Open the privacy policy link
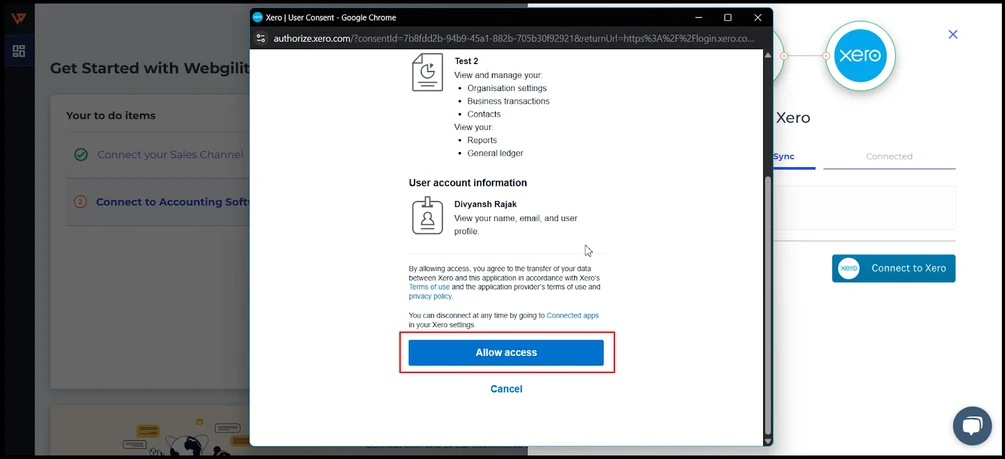Image resolution: width=1005 pixels, height=459 pixels. (430, 296)
